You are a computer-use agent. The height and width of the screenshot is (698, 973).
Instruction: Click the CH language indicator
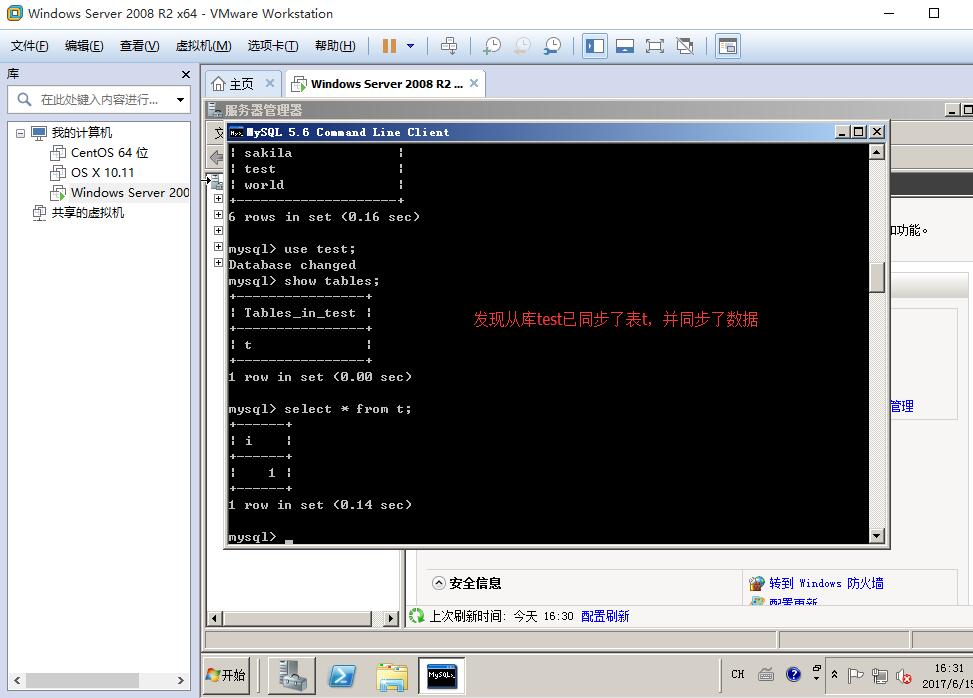[737, 674]
